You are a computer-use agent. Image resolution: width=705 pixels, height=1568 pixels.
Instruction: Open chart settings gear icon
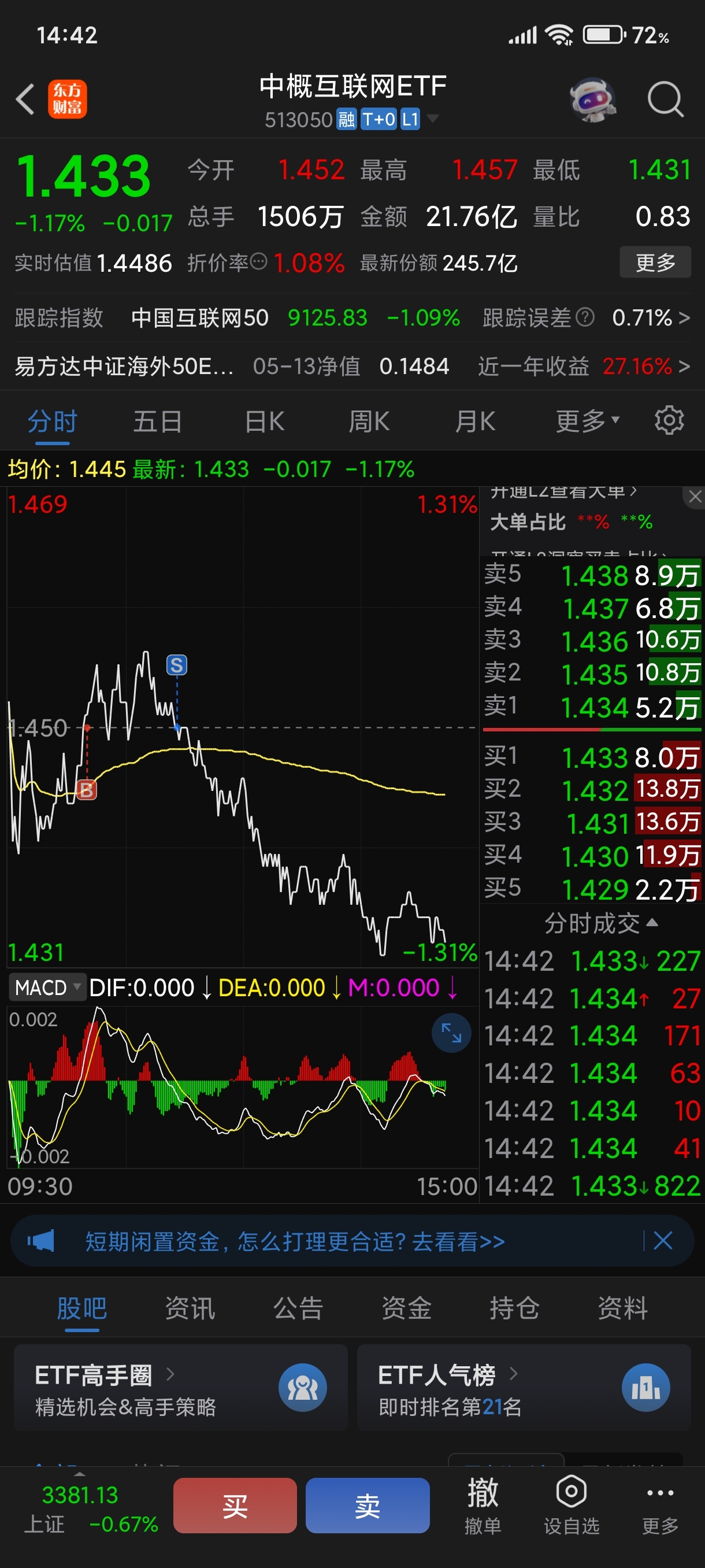click(669, 420)
